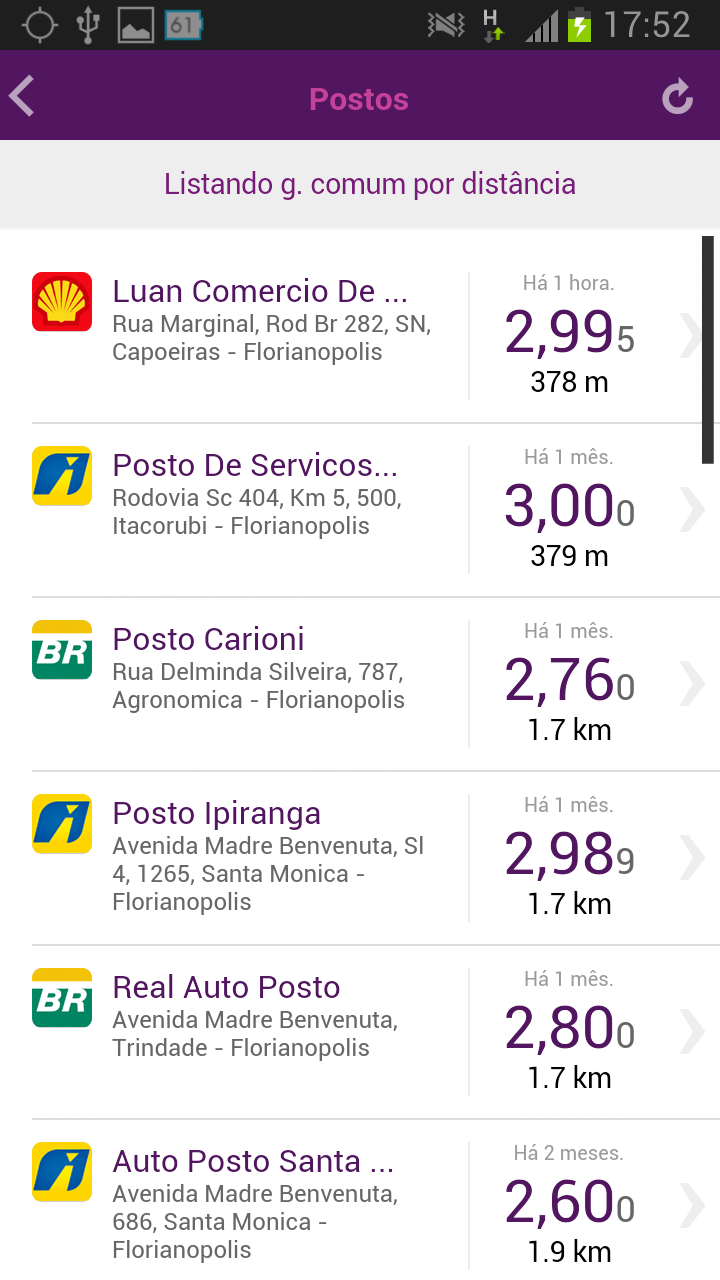Tap Ipiranga logo beside Posto De Servicos

click(x=62, y=475)
